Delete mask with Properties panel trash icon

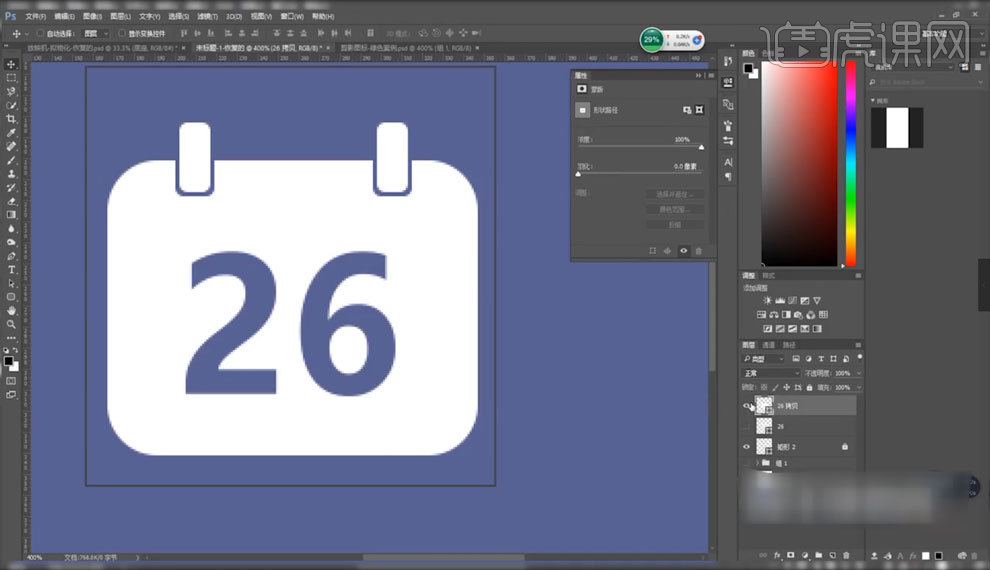click(x=699, y=251)
